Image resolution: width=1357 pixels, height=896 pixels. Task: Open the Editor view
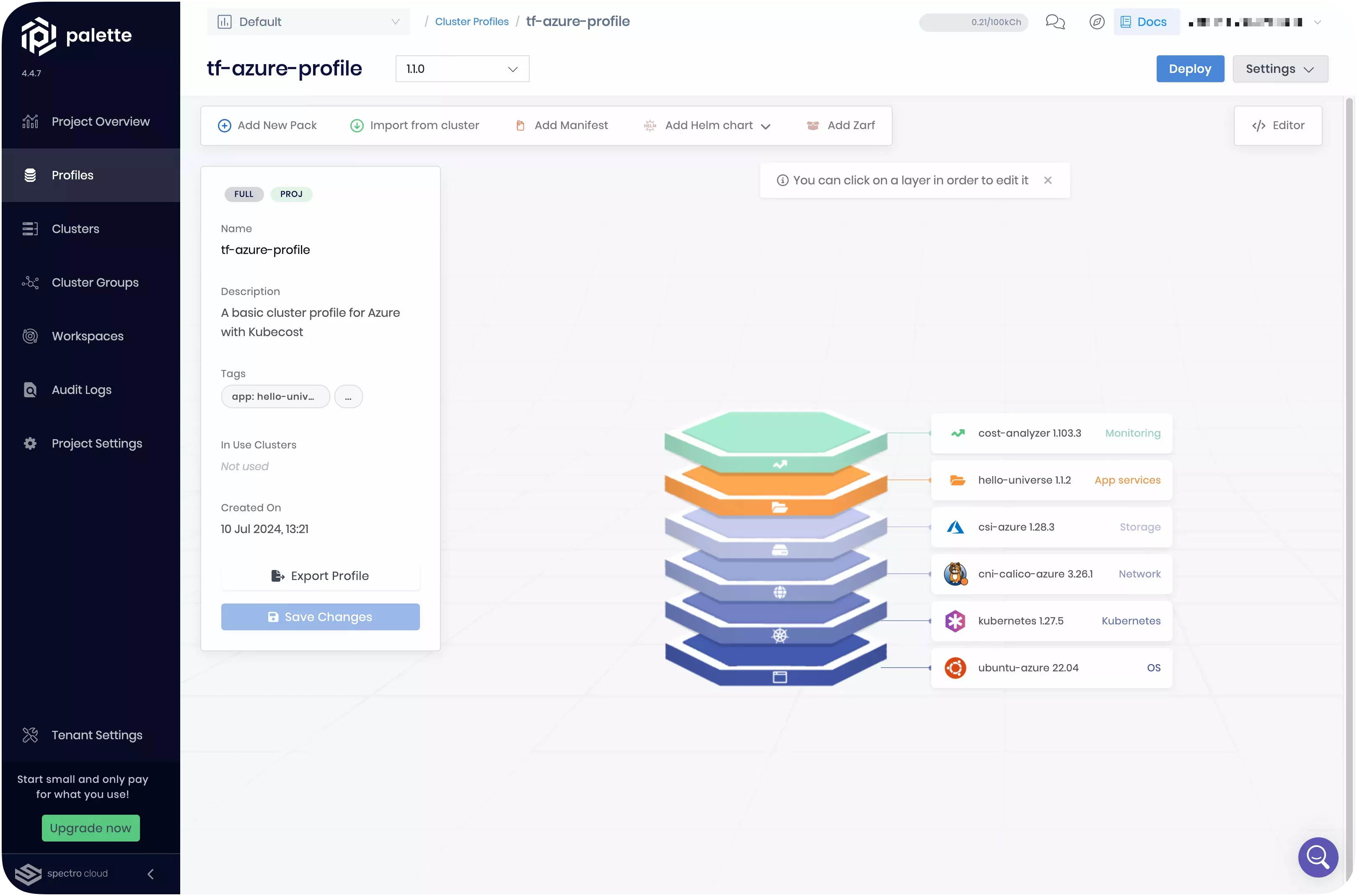pos(1277,126)
